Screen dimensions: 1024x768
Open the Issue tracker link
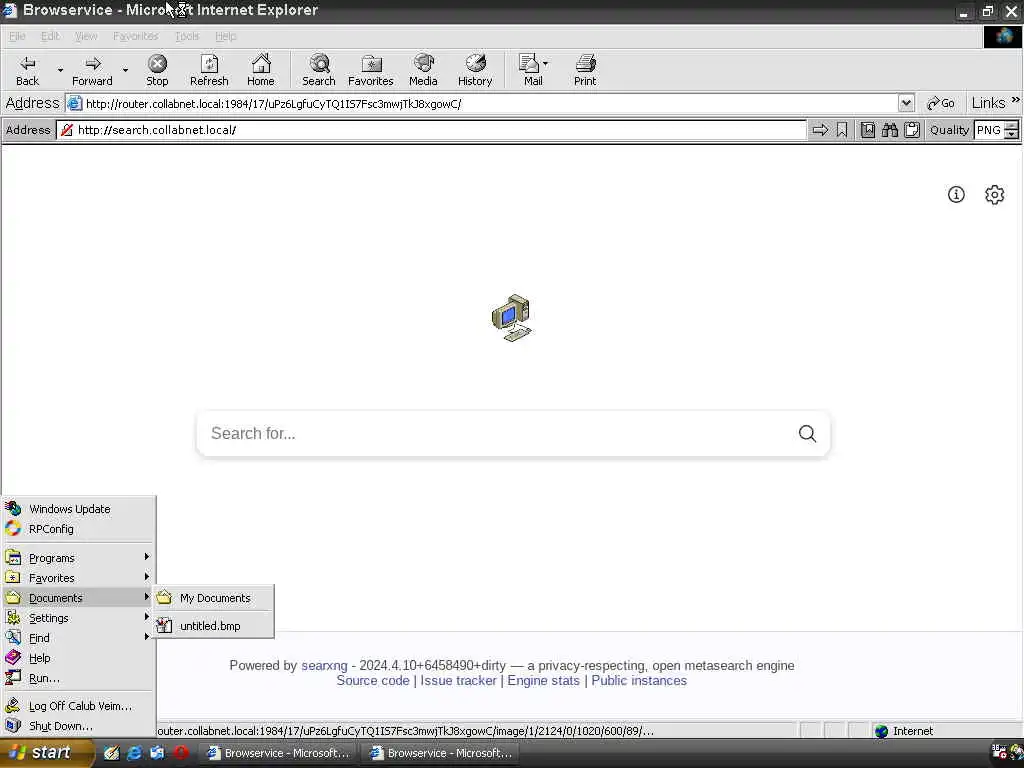[458, 680]
